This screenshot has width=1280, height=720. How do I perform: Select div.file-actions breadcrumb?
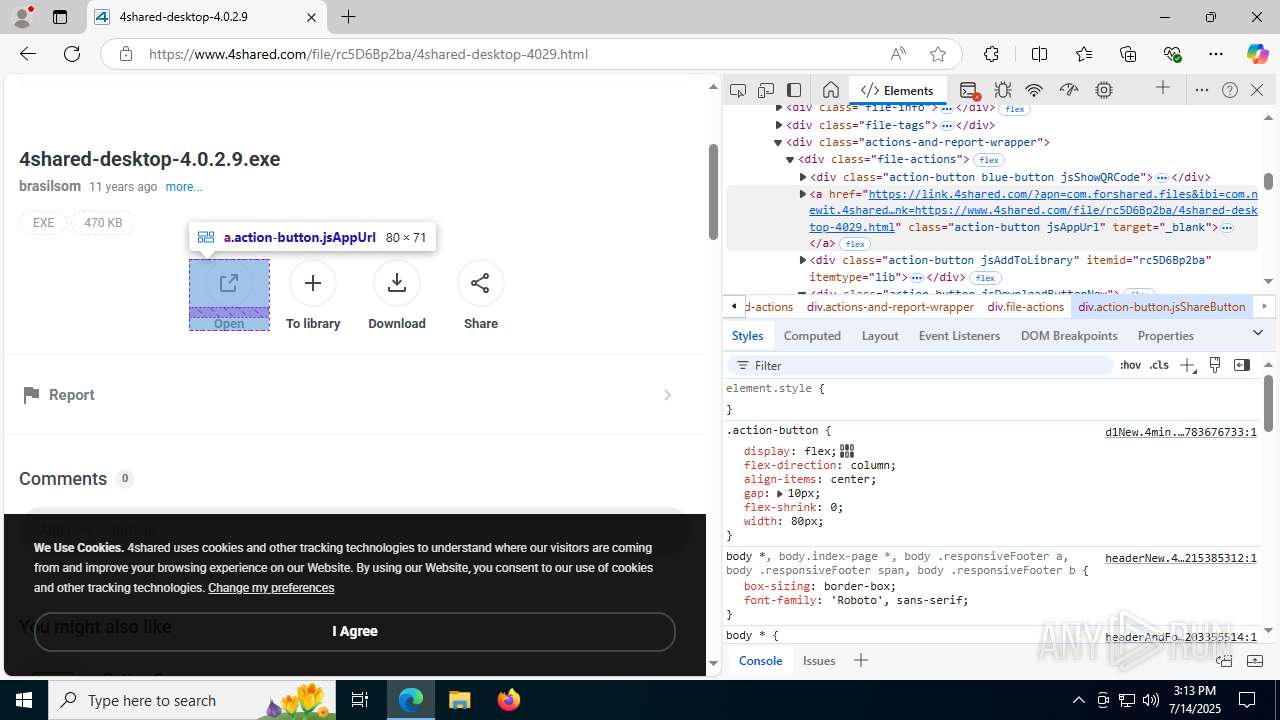(1026, 307)
